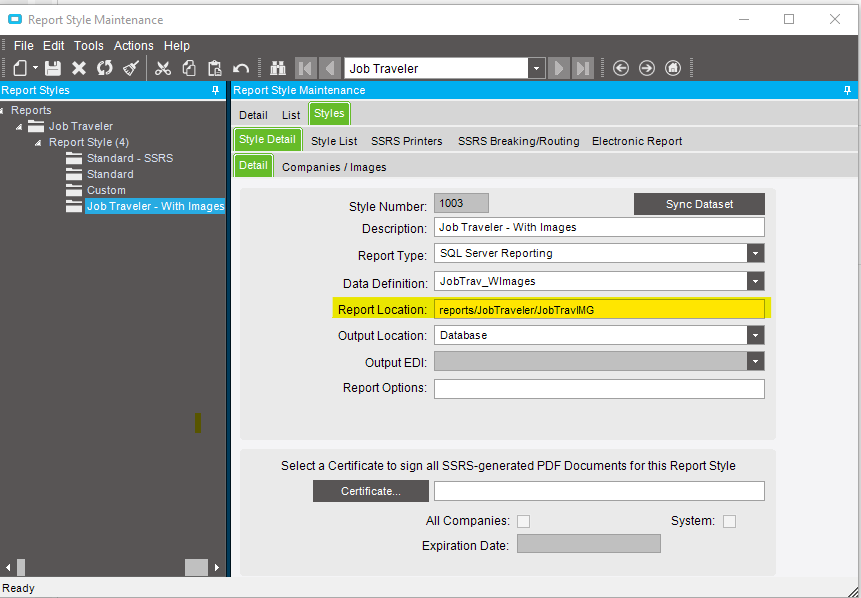
Task: Collapse the Reports root tree node
Action: (2, 111)
